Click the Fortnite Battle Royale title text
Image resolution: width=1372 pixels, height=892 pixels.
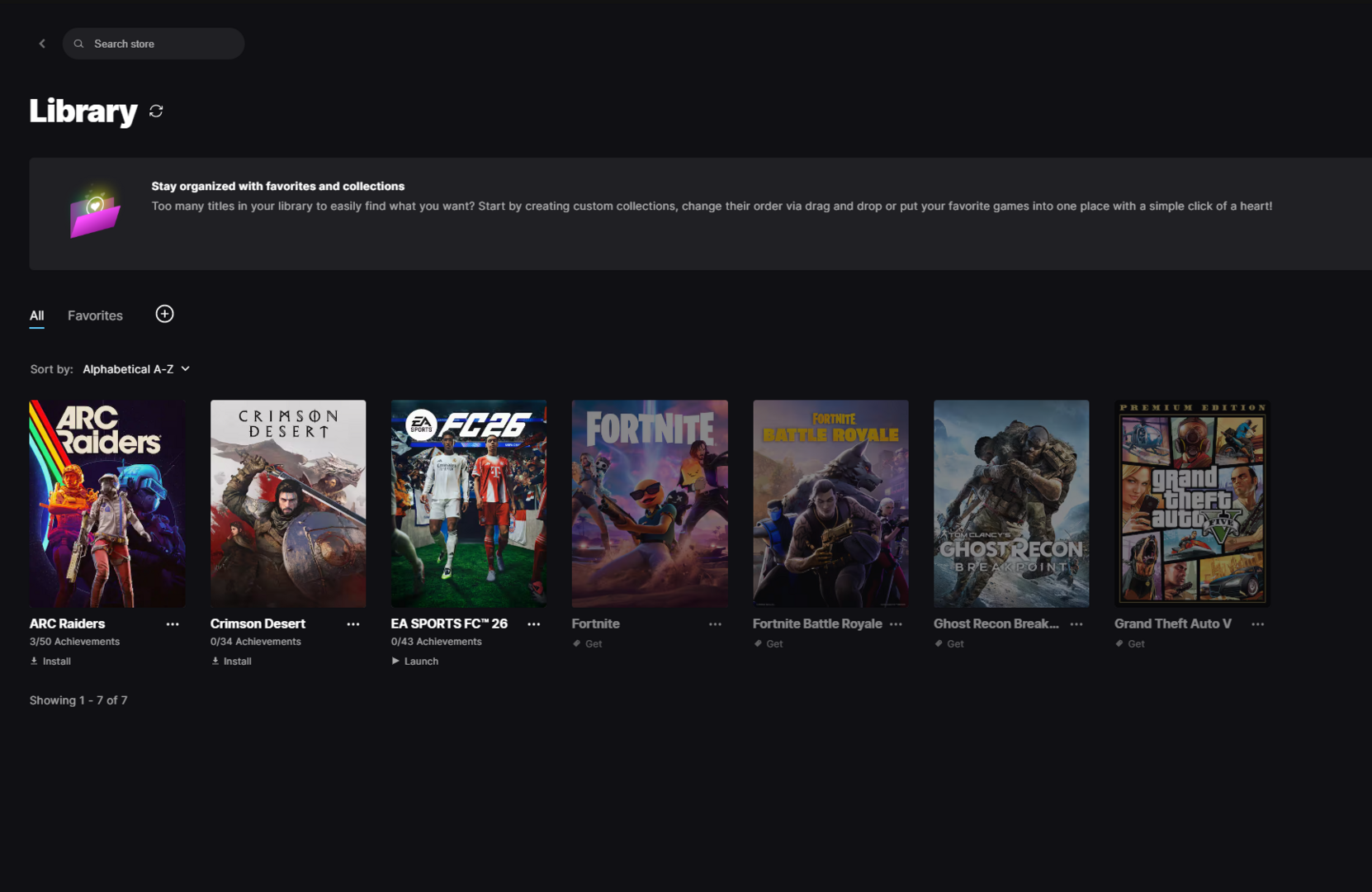(x=817, y=624)
